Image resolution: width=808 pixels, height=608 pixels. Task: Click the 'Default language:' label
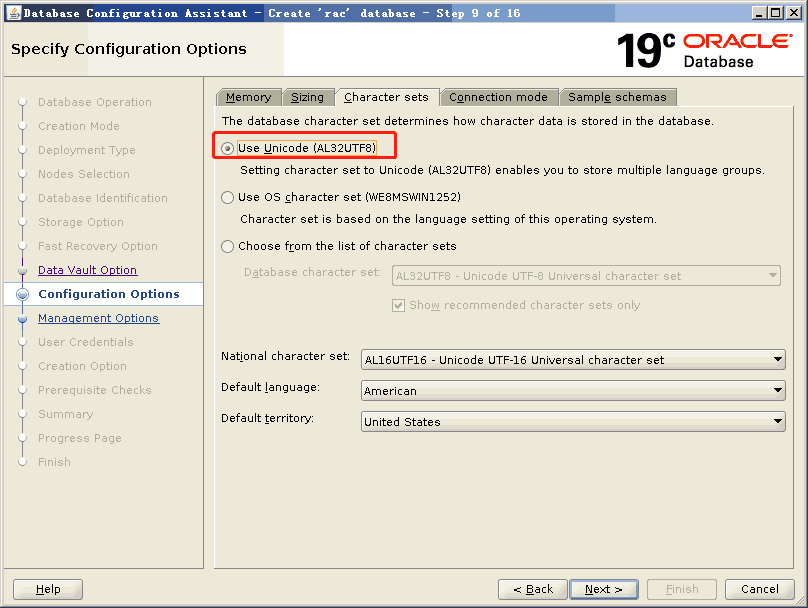pos(271,387)
